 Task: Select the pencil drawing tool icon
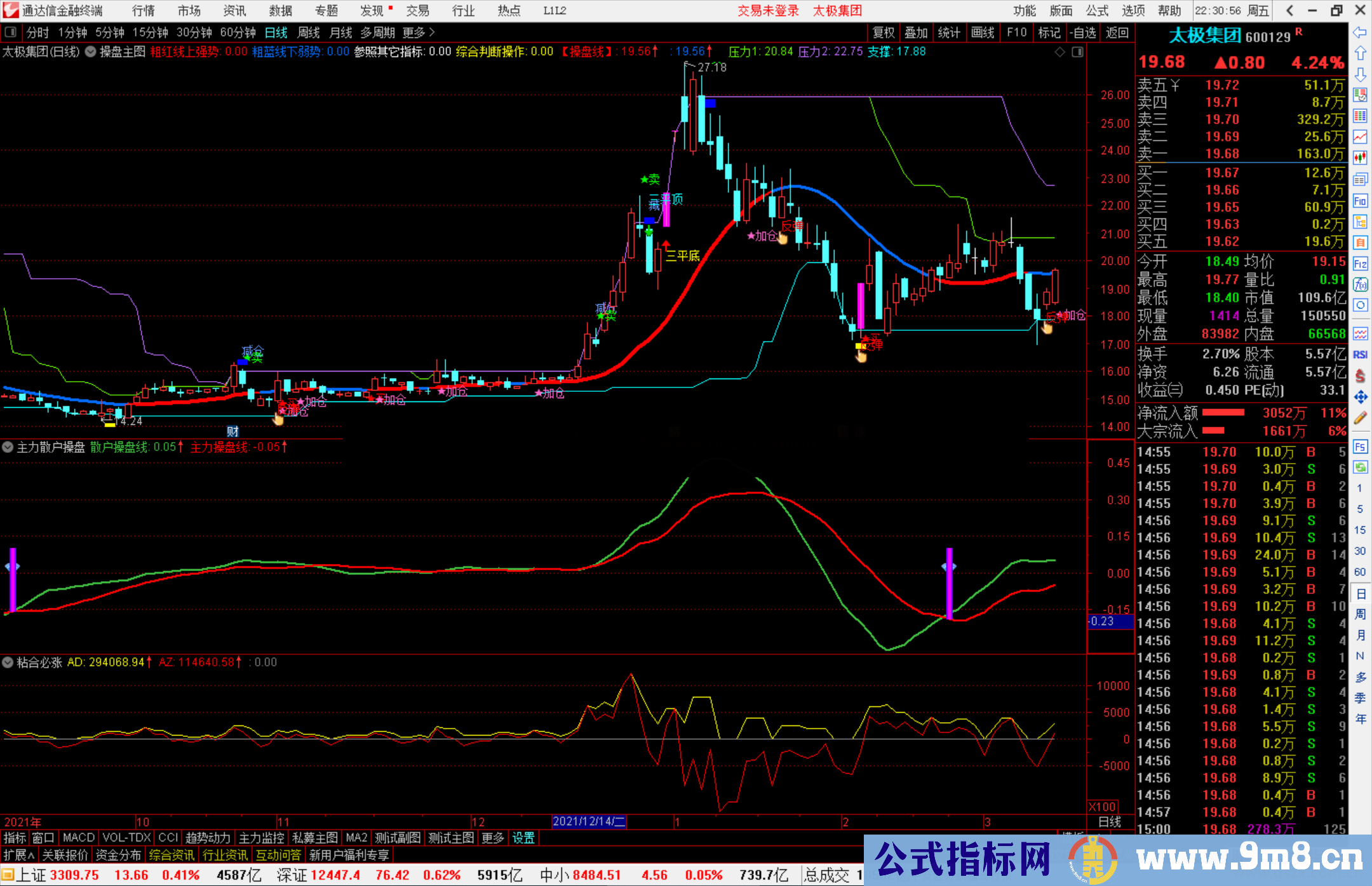click(1360, 418)
